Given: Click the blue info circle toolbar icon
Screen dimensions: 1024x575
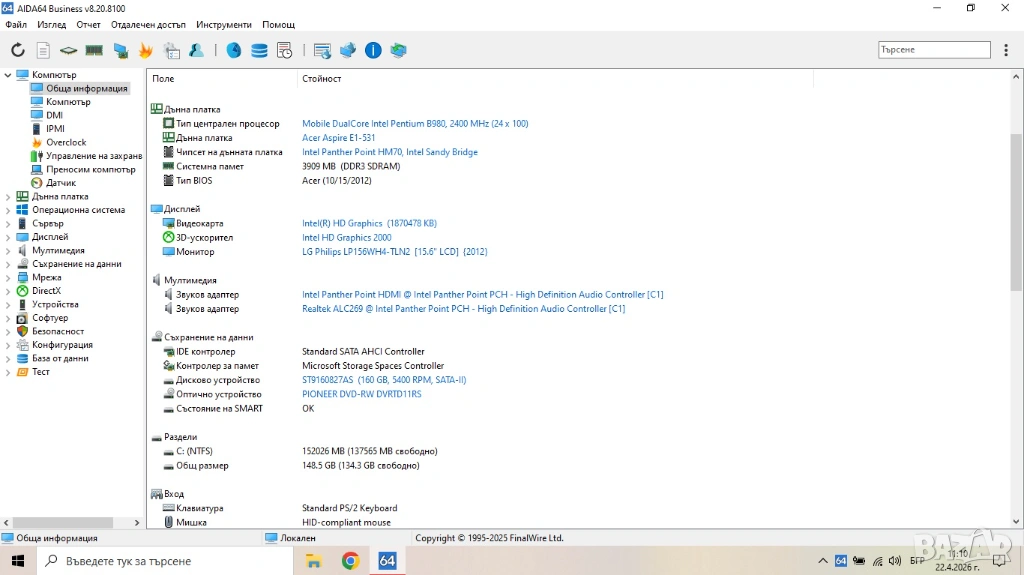Looking at the screenshot, I should (373, 50).
